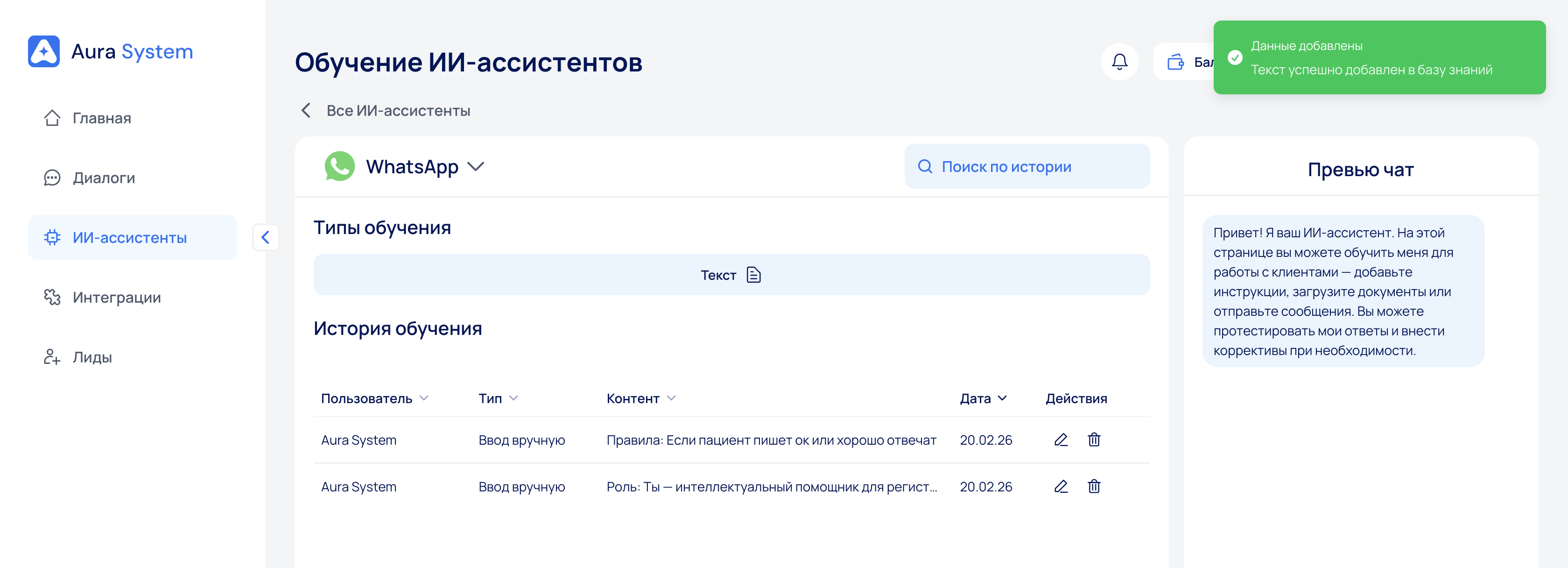The width and height of the screenshot is (1568, 568).
Task: Go to Главная in sidebar
Action: (x=101, y=118)
